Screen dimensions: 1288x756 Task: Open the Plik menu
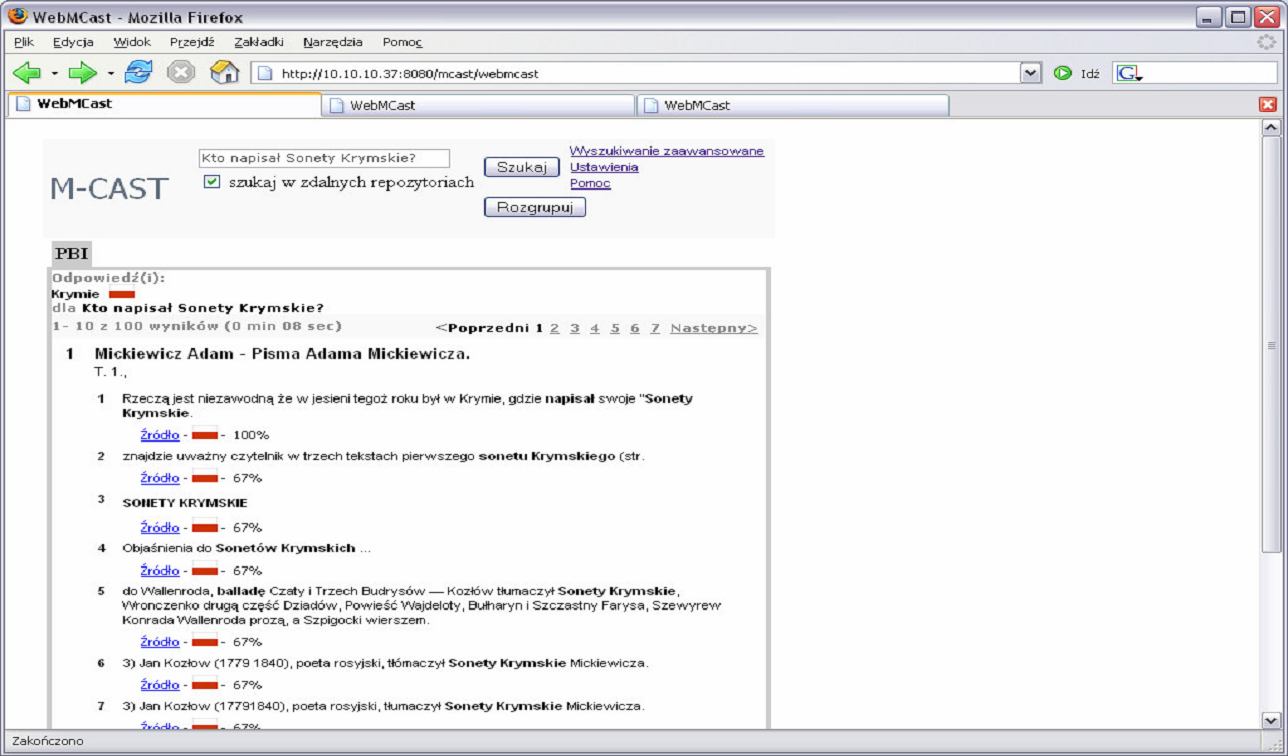(24, 42)
